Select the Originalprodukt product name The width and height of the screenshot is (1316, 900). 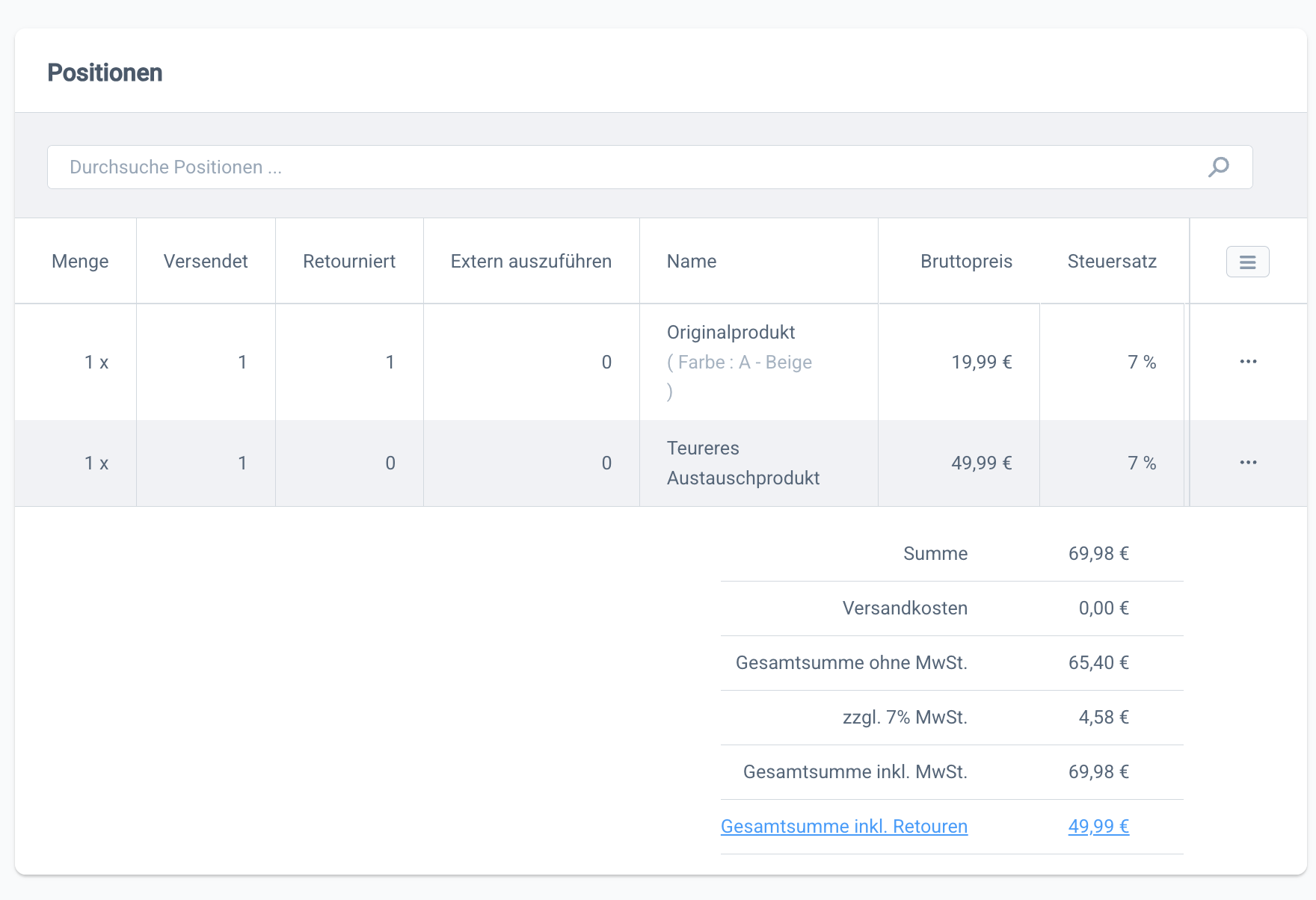point(731,332)
